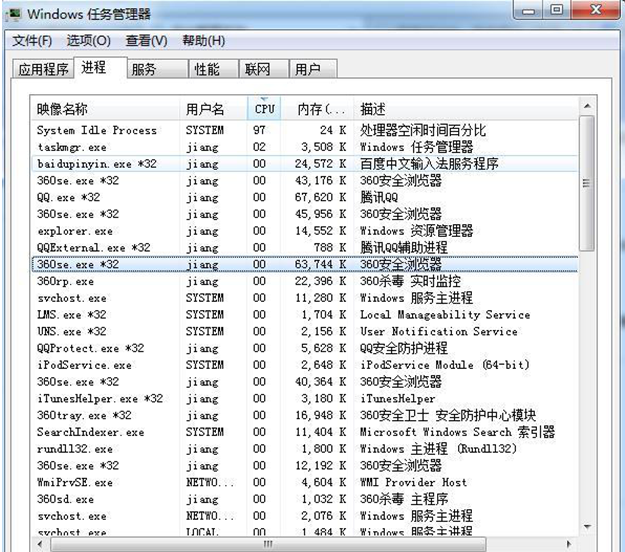Open the 查看(V) menu
This screenshot has height=552, width=625.
(x=146, y=41)
